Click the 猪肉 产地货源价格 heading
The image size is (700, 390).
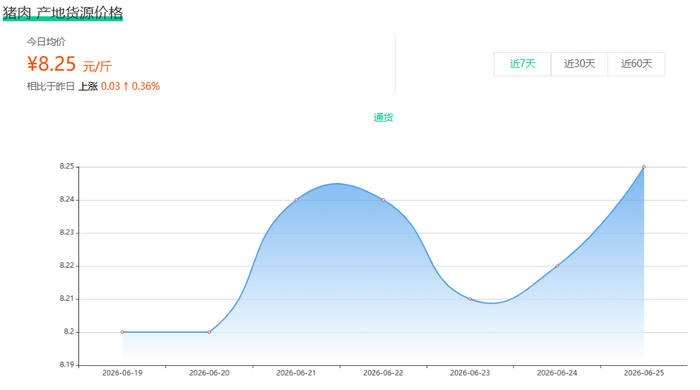point(62,12)
